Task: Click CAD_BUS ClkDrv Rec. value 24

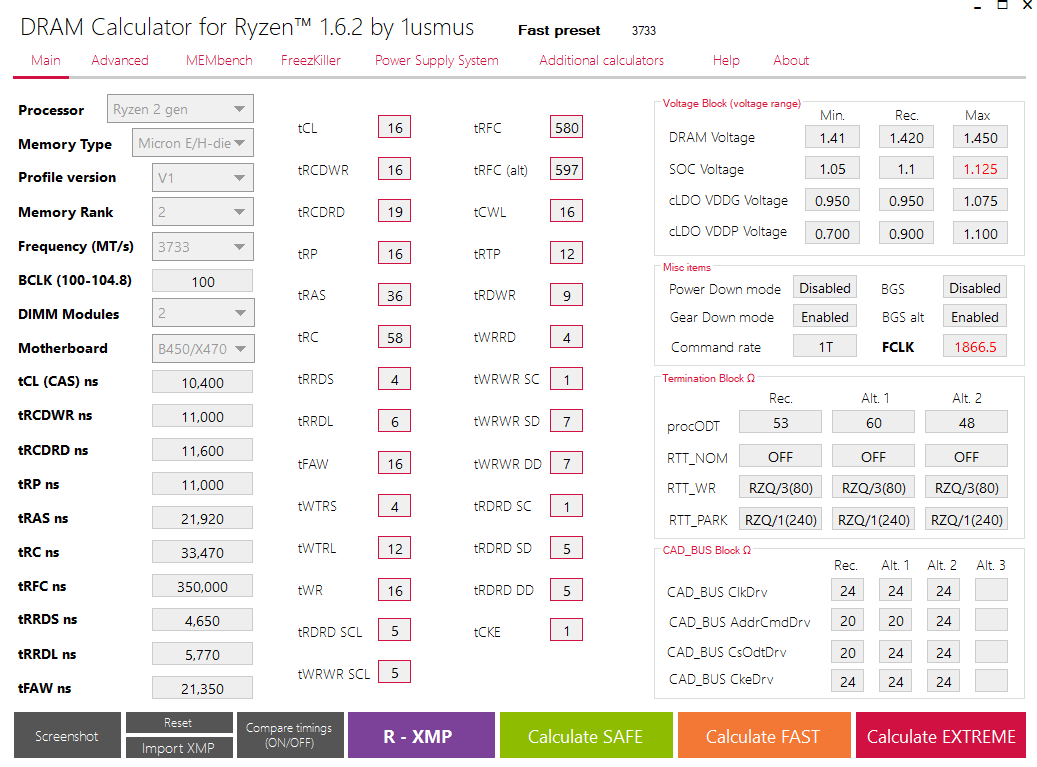Action: [848, 590]
